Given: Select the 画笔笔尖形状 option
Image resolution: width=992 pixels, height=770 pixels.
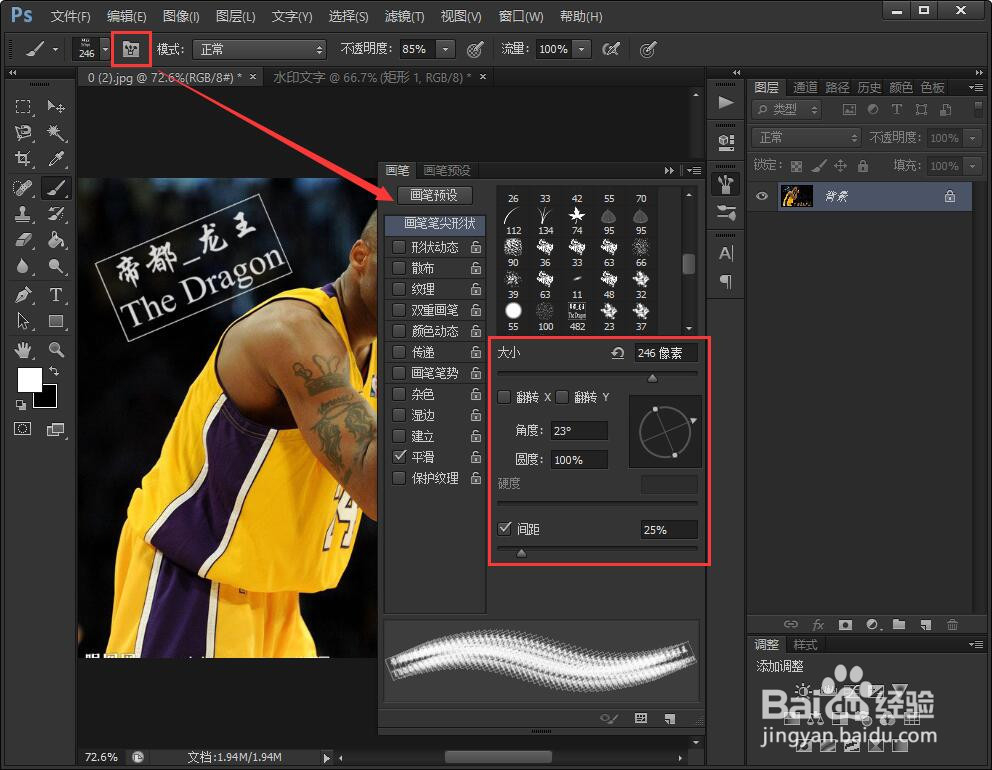Looking at the screenshot, I should tap(435, 223).
